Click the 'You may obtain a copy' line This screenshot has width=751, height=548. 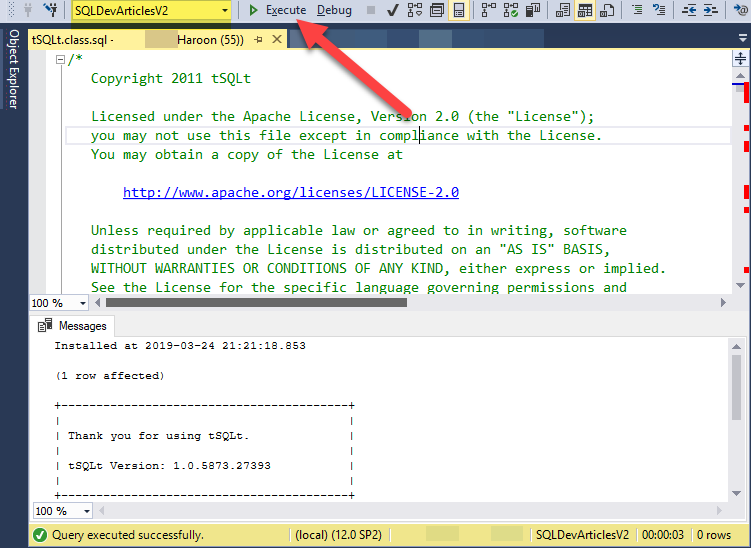coord(247,155)
